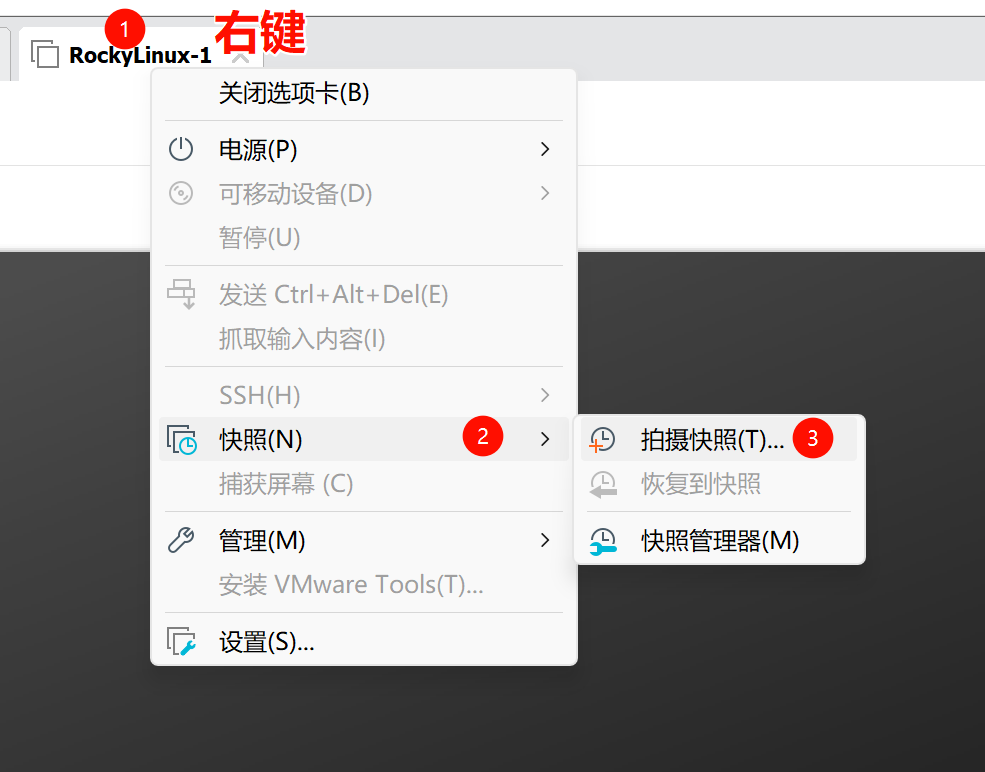Choose 安装 VMware Tools(T)...
985x772 pixels.
pos(364,585)
